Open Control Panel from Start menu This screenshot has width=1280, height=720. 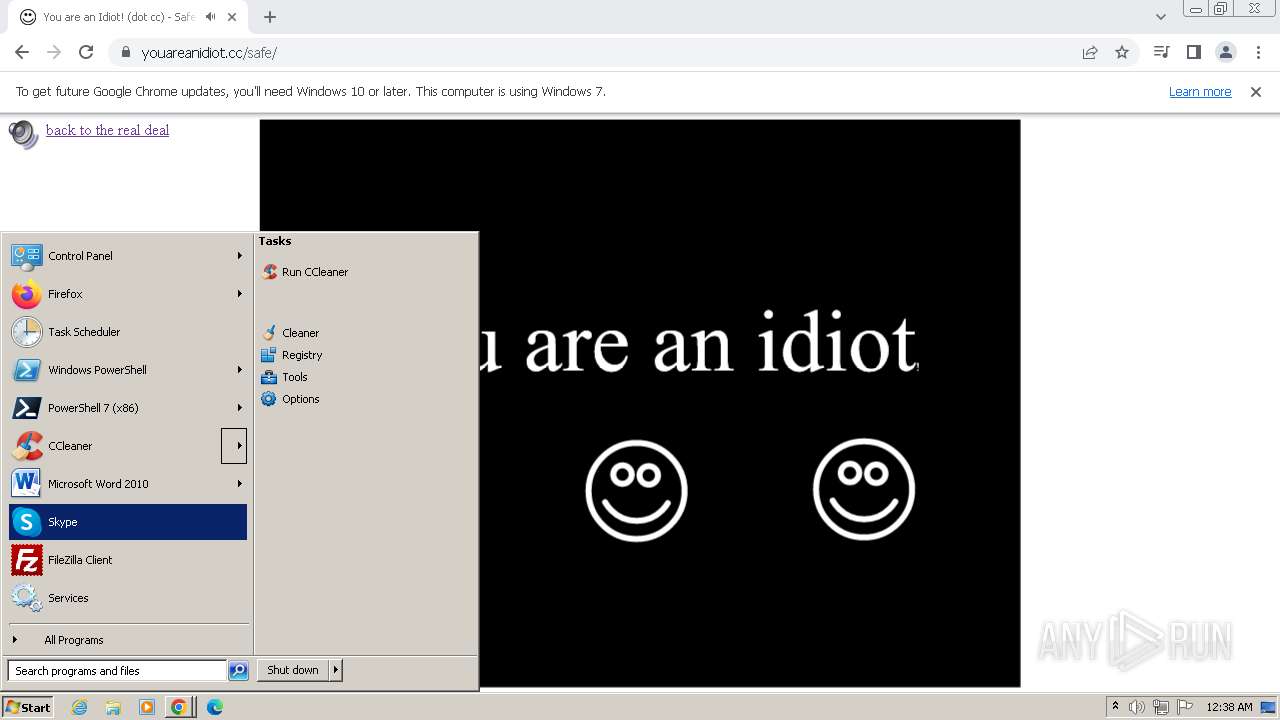pyautogui.click(x=128, y=256)
